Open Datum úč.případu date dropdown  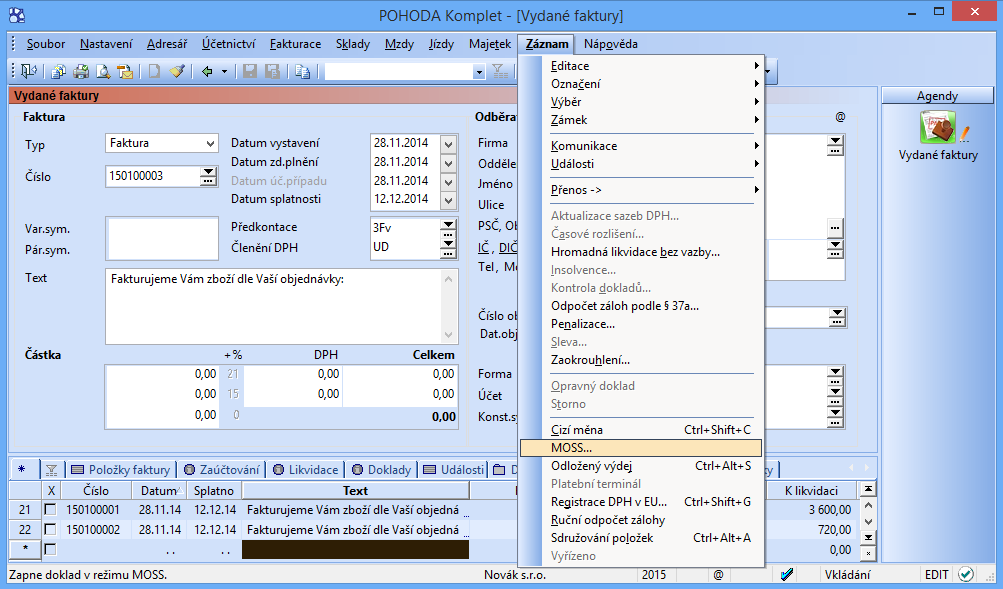448,182
